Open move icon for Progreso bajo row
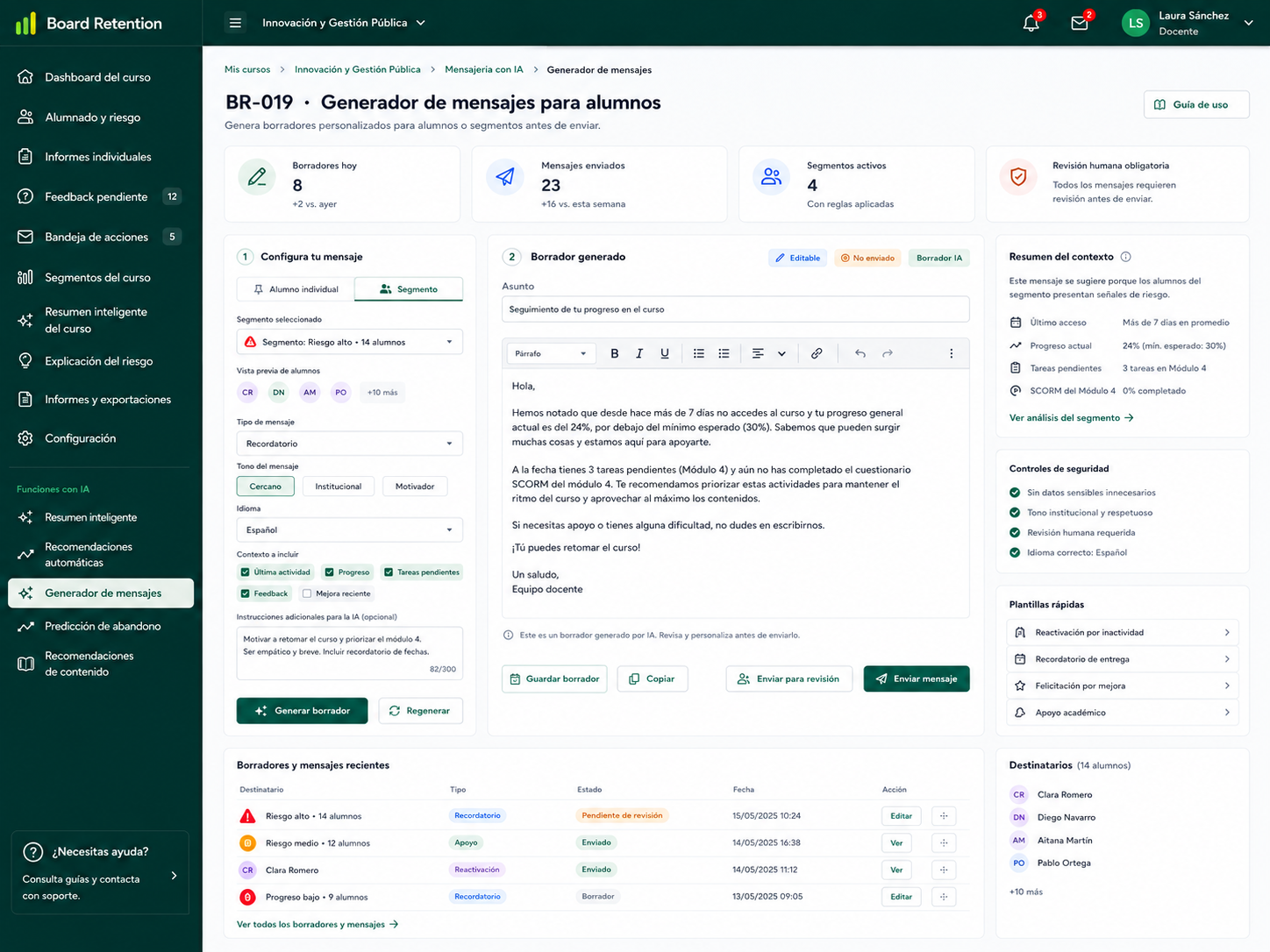The height and width of the screenshot is (952, 1270). point(944,897)
